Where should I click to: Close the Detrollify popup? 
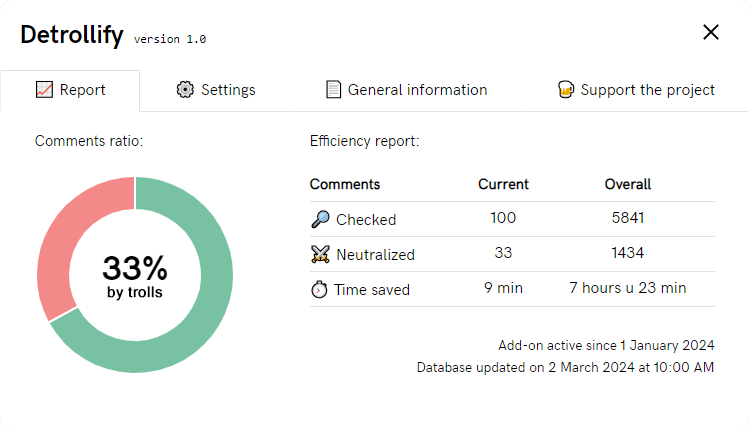[711, 33]
